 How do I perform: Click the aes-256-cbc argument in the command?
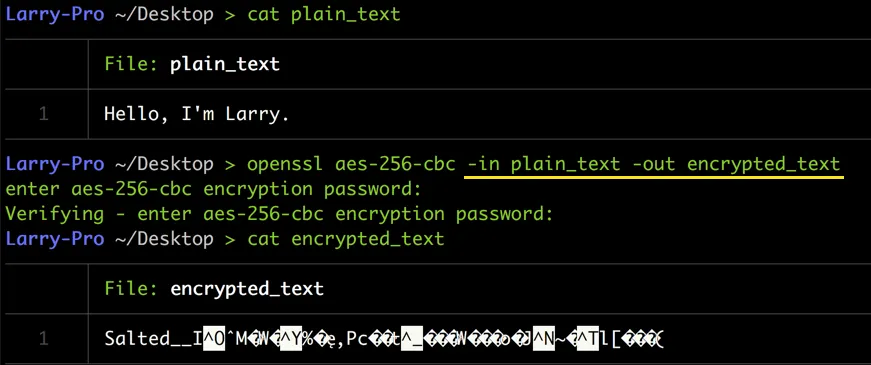(x=396, y=164)
